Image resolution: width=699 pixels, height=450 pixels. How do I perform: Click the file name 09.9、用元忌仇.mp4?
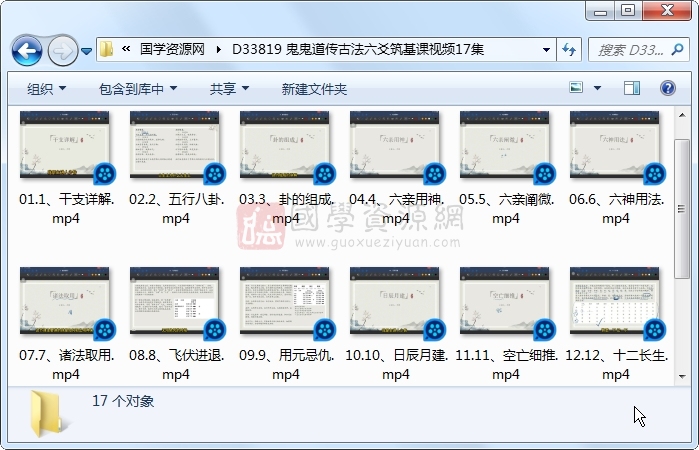pos(287,365)
